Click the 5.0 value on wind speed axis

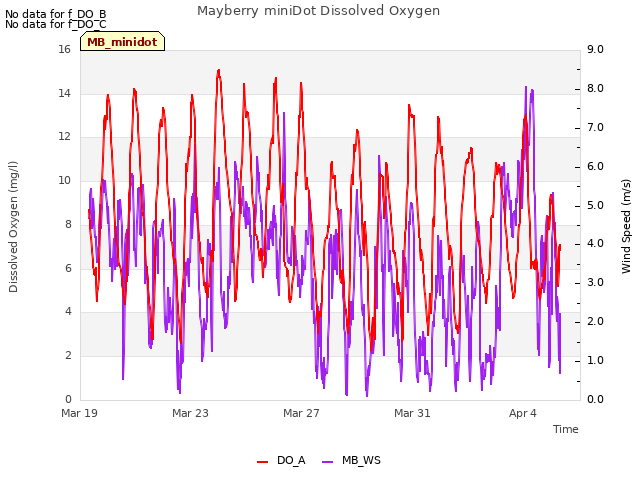coord(595,205)
